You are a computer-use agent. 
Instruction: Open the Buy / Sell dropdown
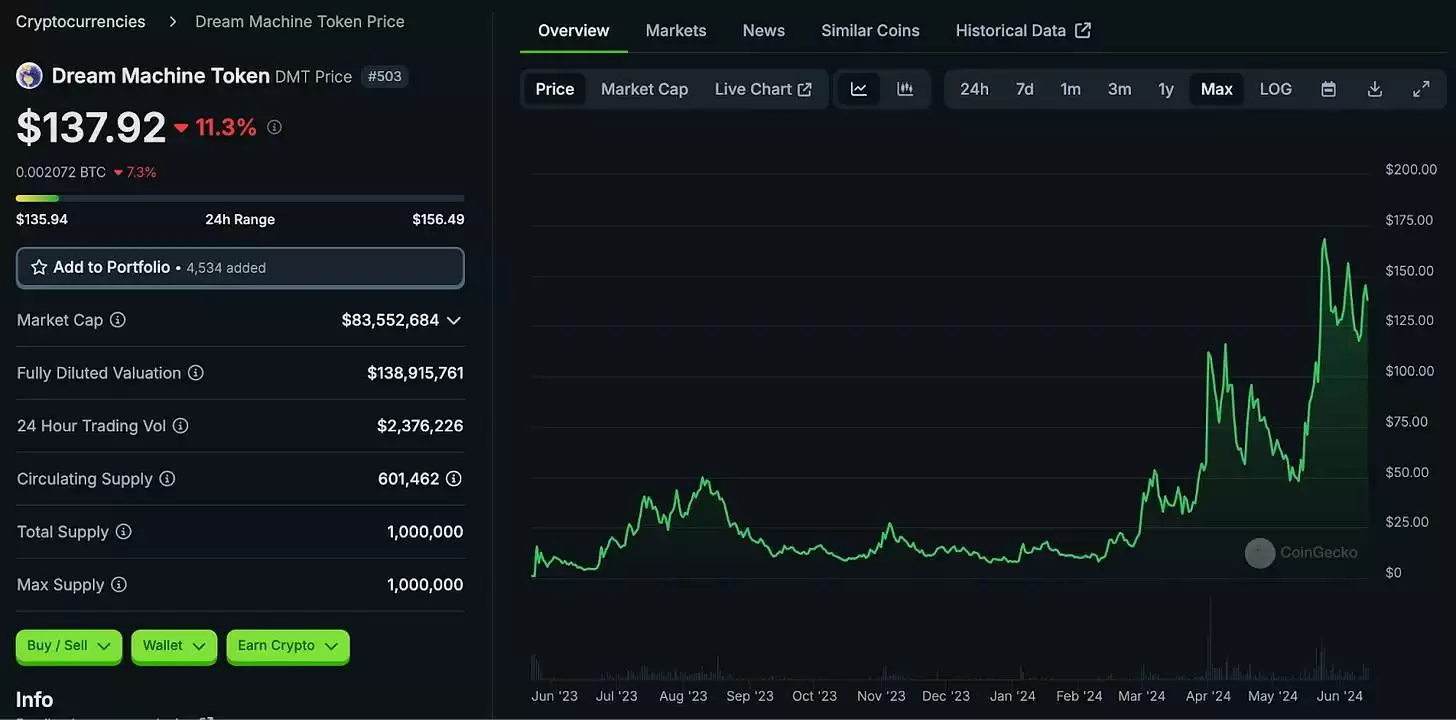pos(68,646)
